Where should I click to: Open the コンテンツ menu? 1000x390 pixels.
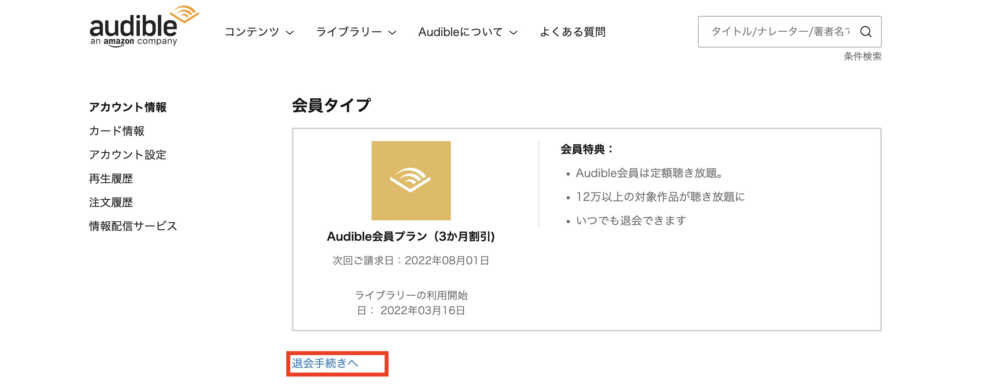[x=251, y=32]
